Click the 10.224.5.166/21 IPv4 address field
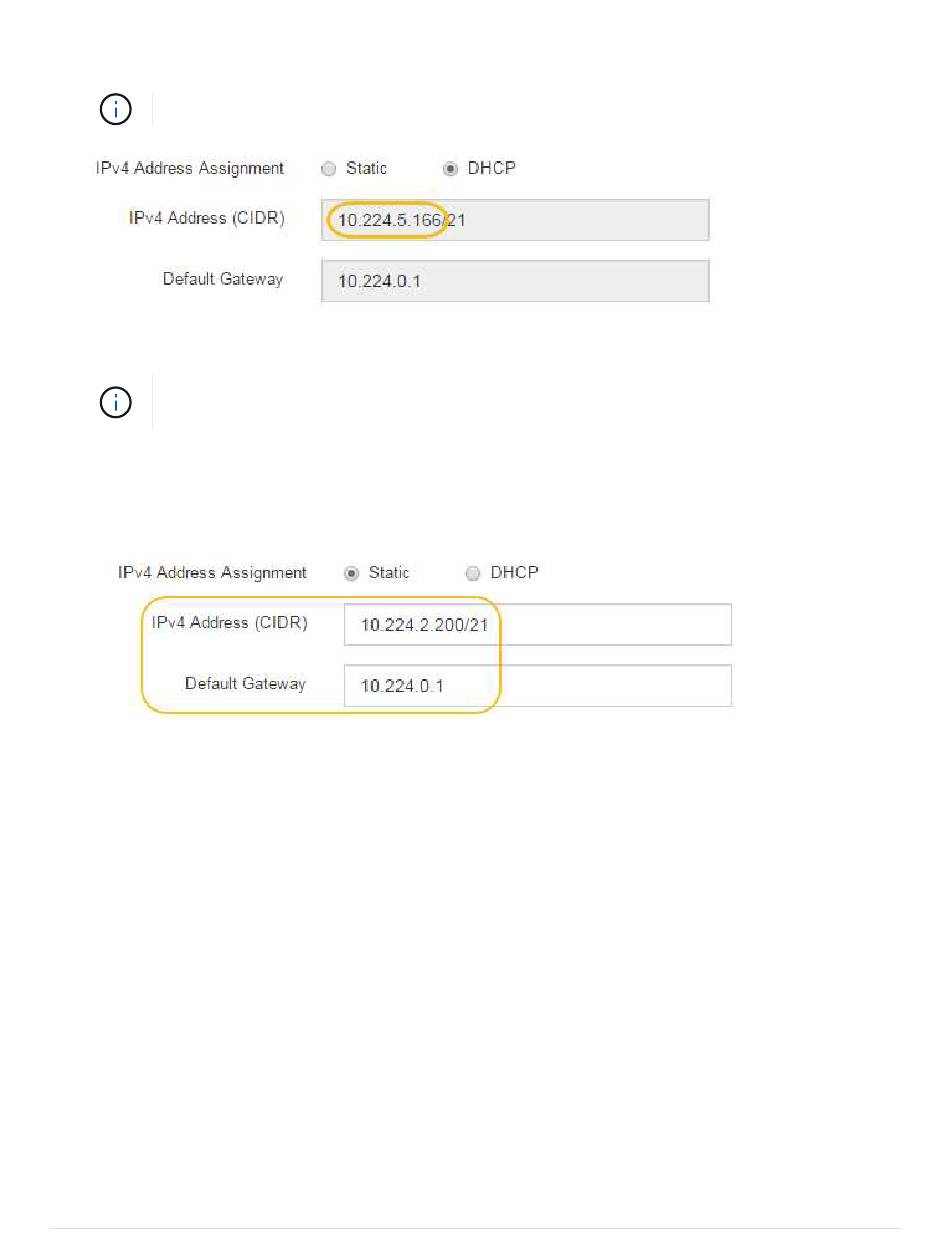950x1248 pixels. [515, 220]
